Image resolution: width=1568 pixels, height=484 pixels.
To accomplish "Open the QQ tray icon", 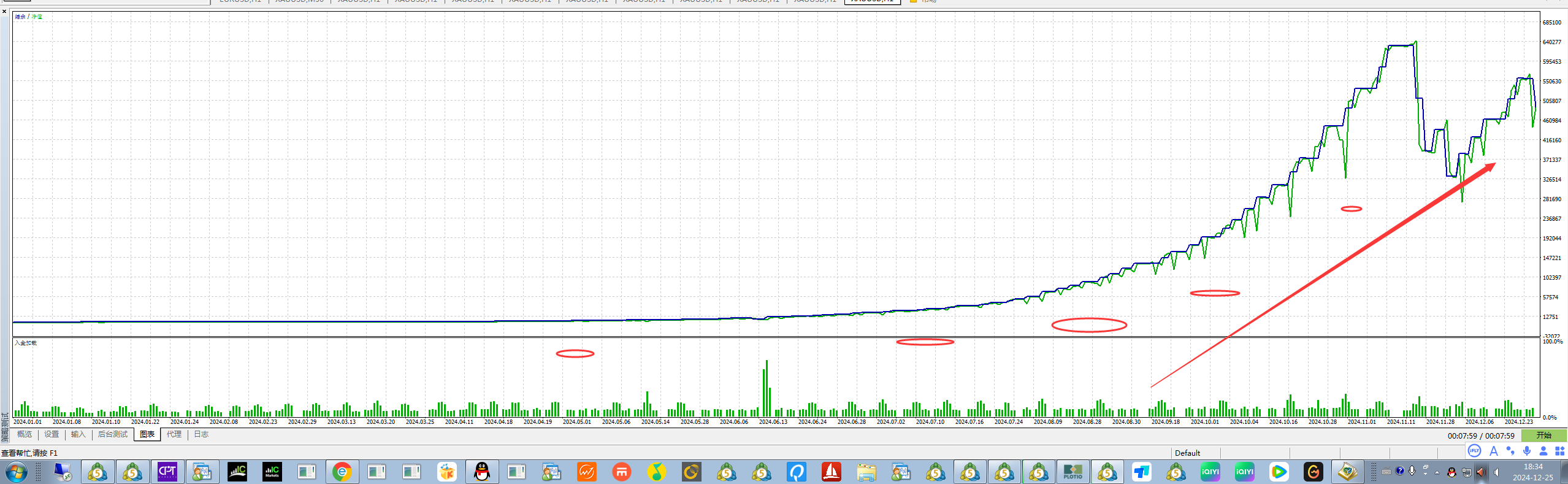I will 1451,472.
